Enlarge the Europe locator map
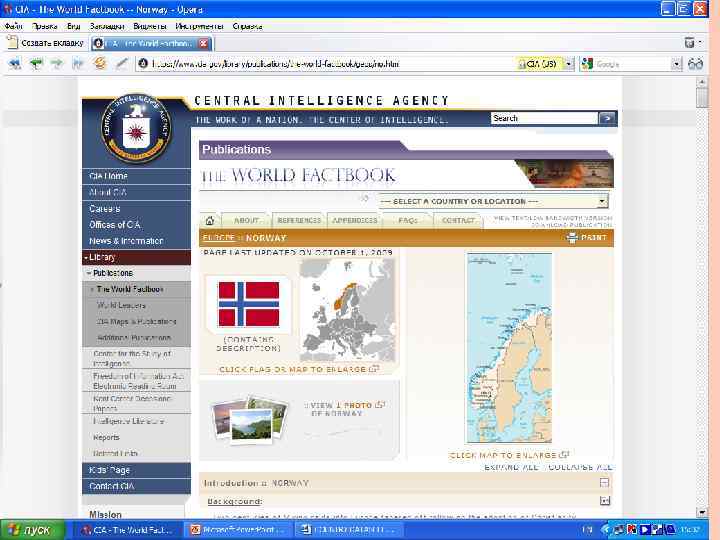Viewport: 720px width, 540px height. 347,310
